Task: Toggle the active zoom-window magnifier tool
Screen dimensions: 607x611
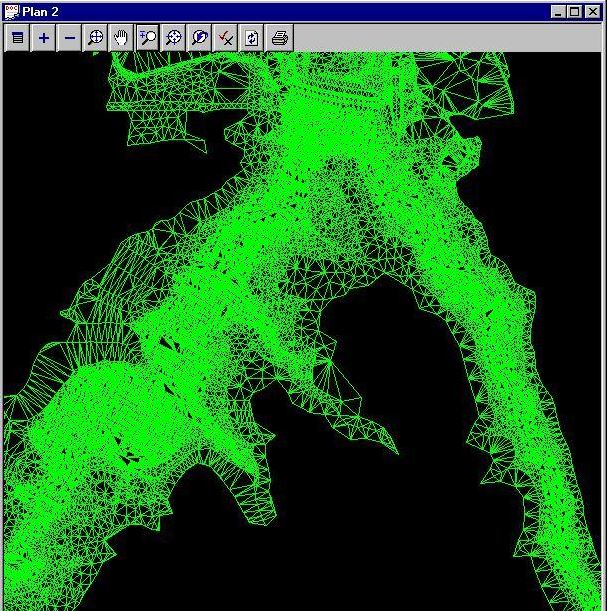Action: point(148,38)
